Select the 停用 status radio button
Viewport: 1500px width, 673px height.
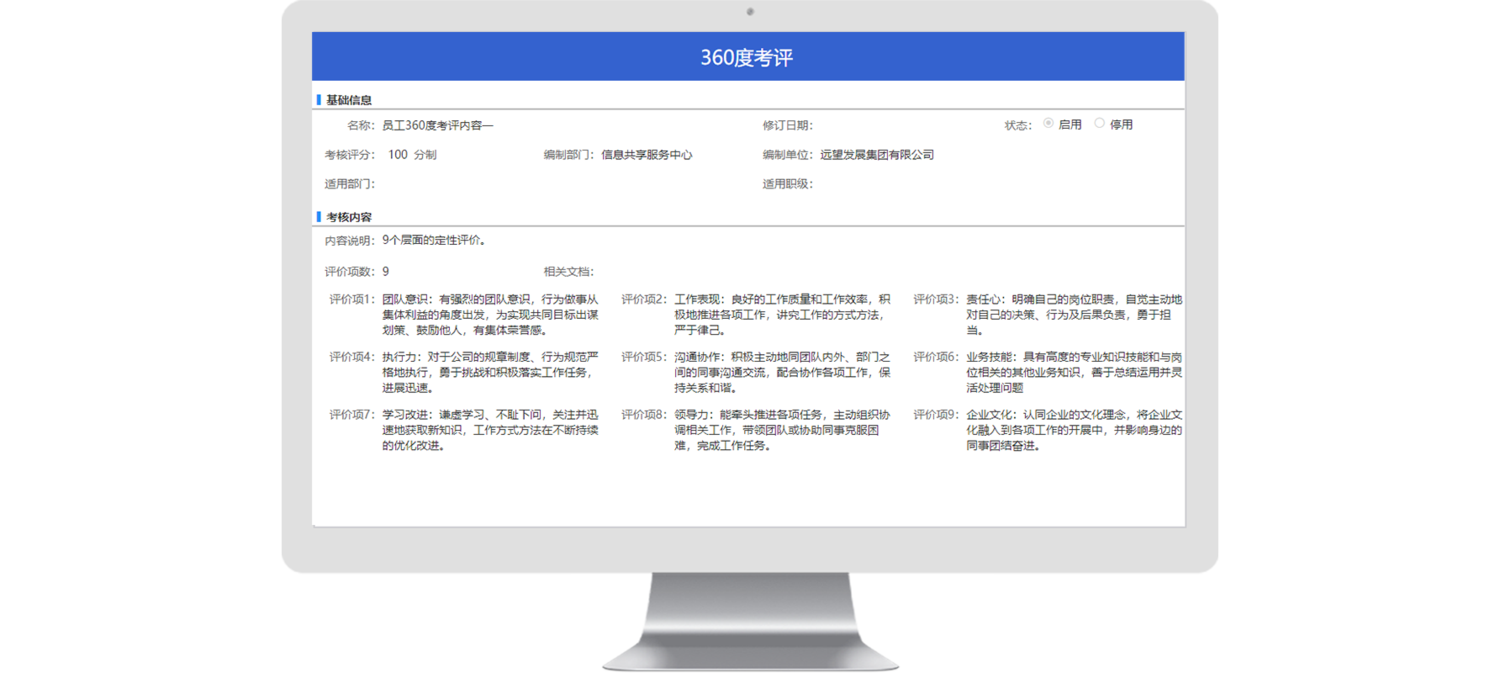coord(1100,124)
